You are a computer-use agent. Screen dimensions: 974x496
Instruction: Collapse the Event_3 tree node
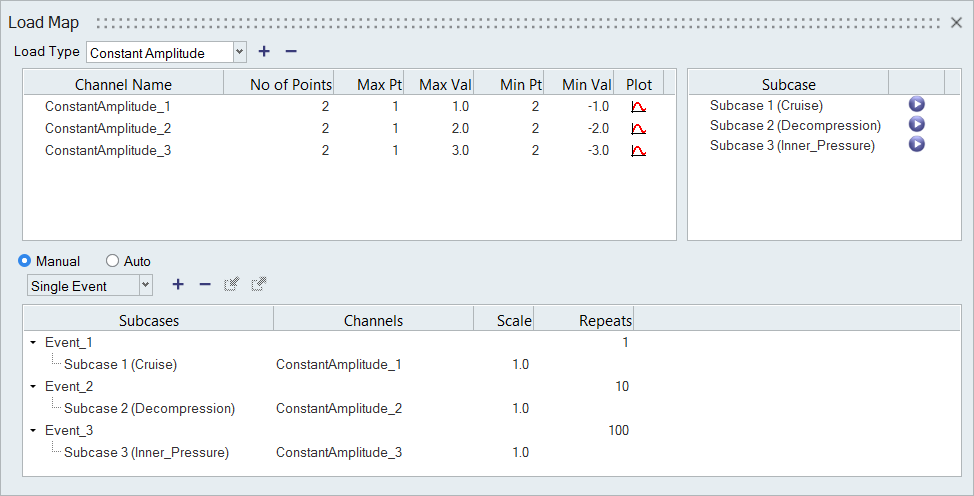33,431
